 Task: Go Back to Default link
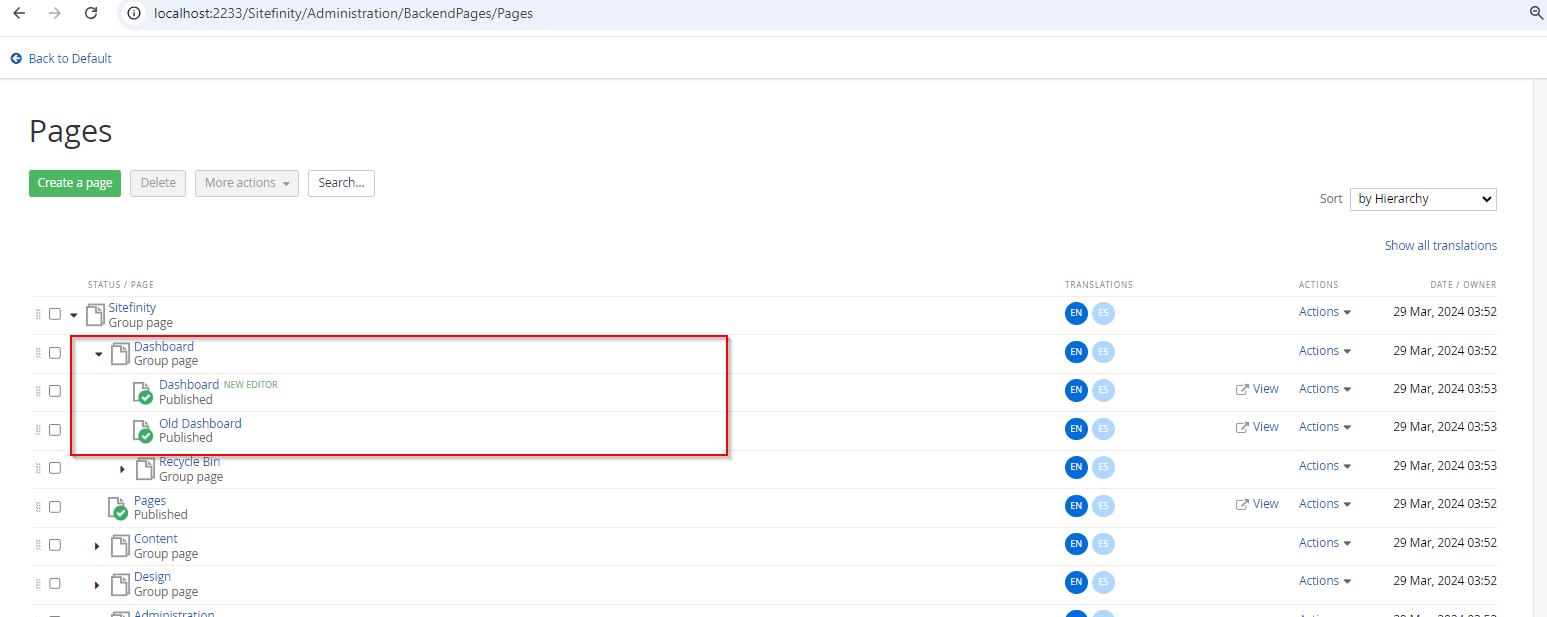[61, 59]
